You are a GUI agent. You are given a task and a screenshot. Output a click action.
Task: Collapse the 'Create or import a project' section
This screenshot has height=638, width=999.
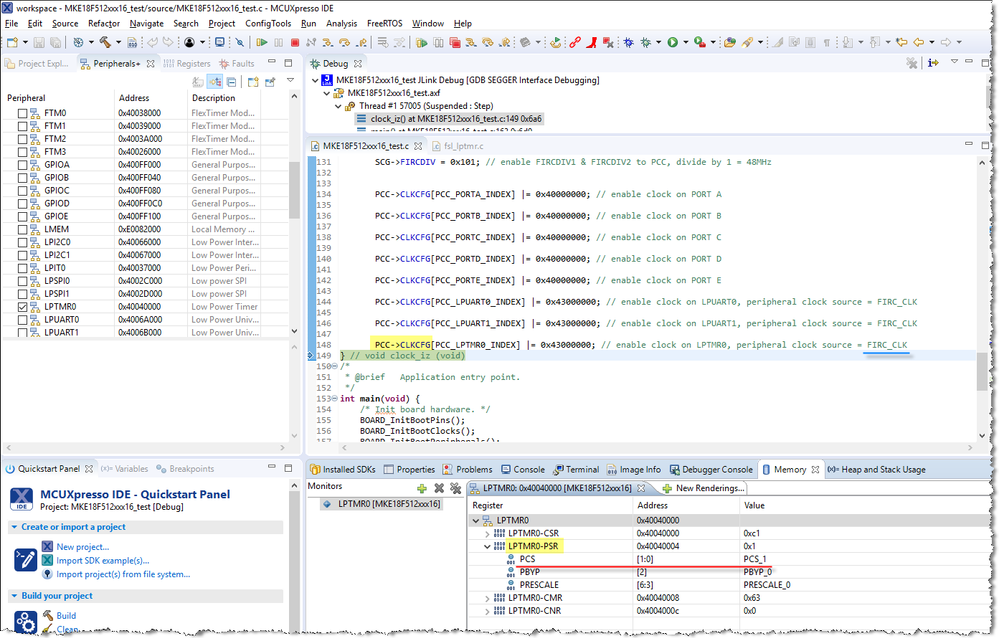[x=14, y=527]
